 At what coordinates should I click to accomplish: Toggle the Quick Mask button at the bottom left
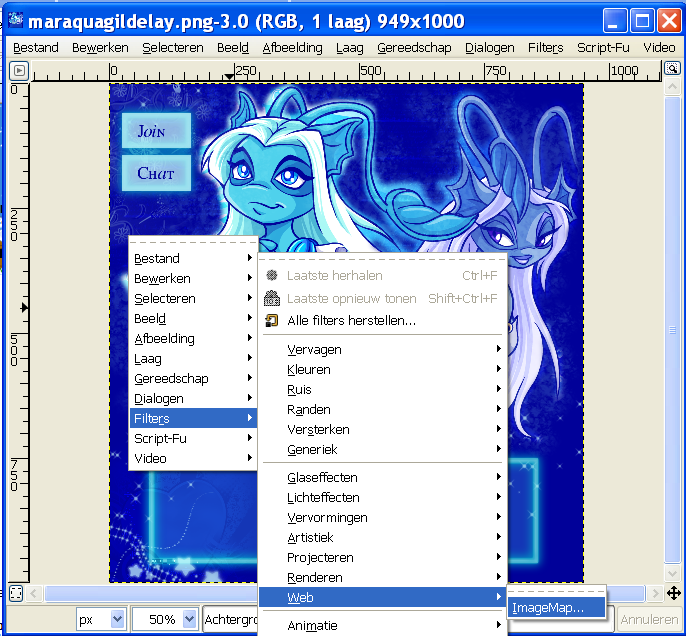[x=16, y=593]
